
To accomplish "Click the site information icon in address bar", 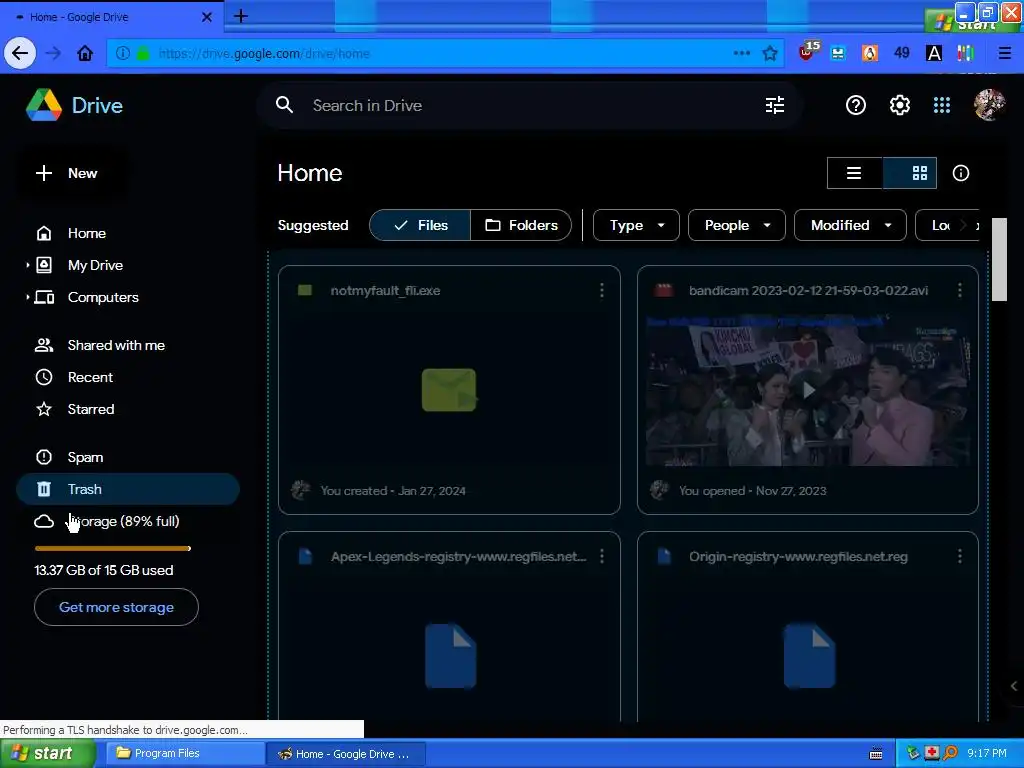I will 123,54.
